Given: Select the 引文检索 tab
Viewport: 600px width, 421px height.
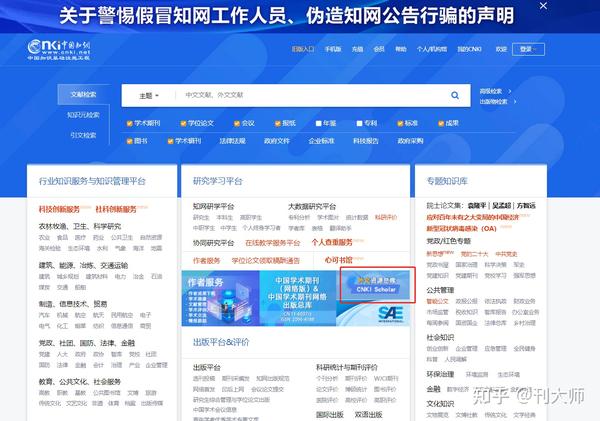Looking at the screenshot, I should (x=83, y=135).
